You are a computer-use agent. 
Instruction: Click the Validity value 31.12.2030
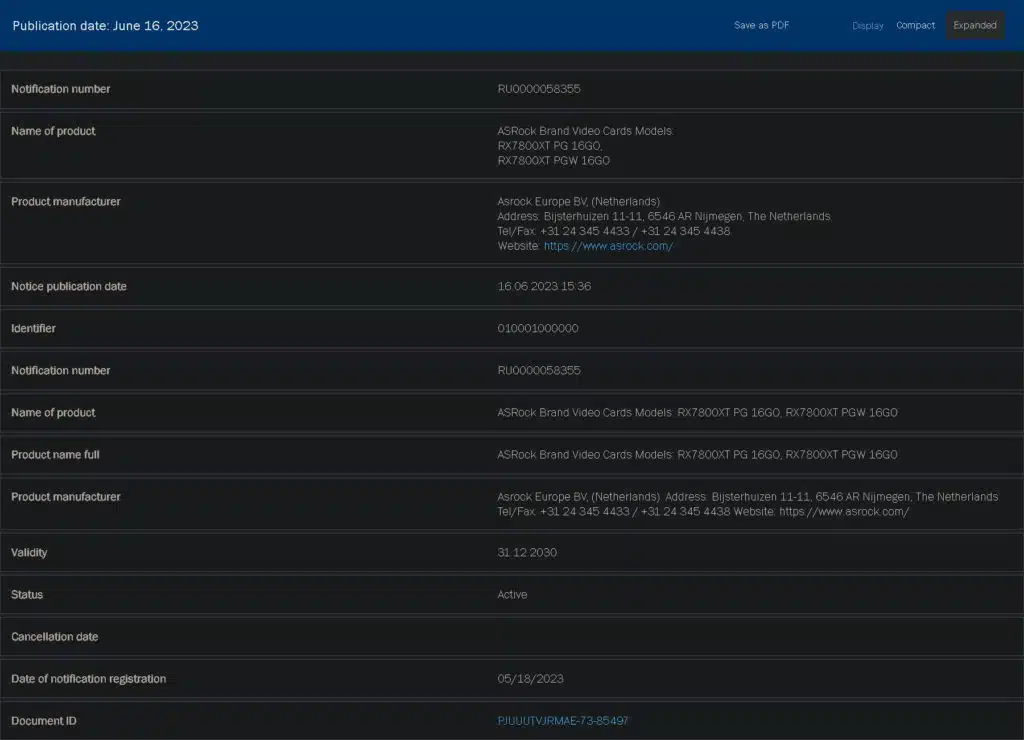tap(526, 553)
